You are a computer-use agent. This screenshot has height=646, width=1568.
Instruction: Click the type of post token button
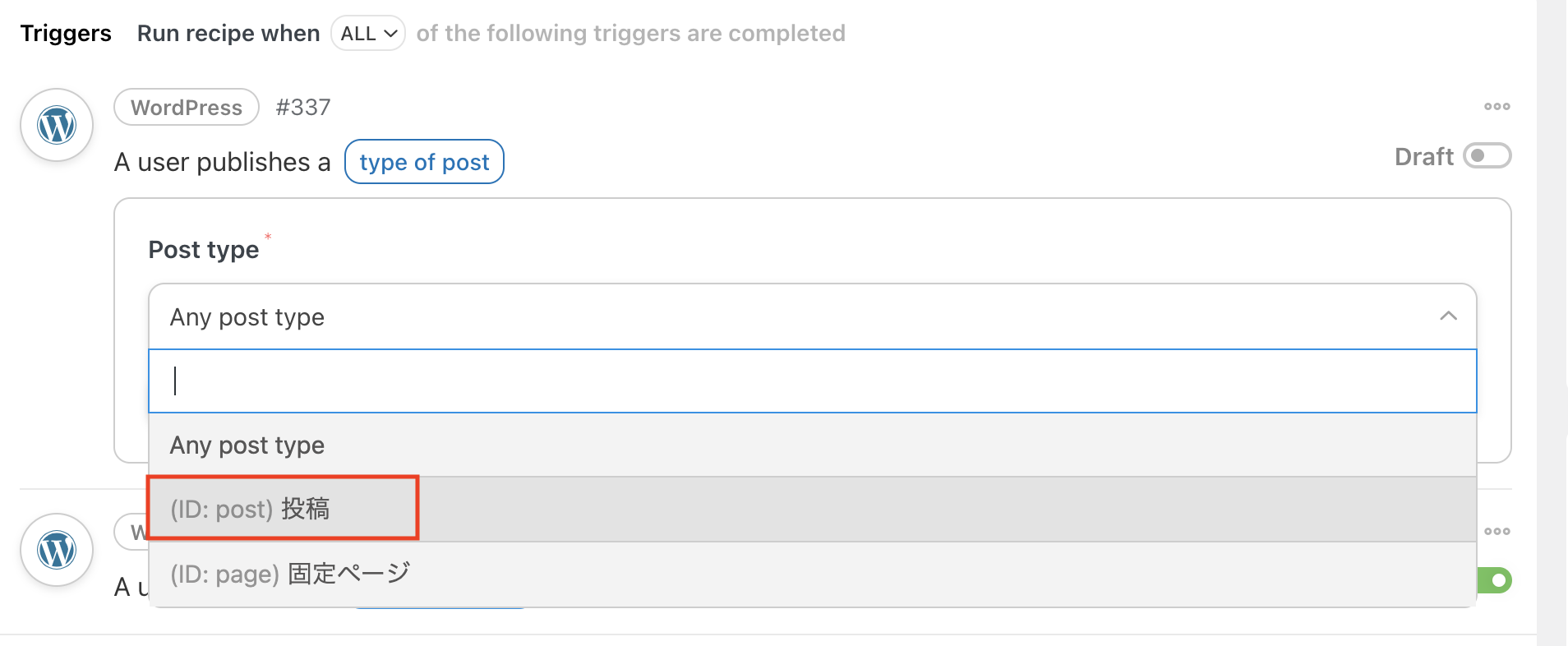tap(424, 162)
